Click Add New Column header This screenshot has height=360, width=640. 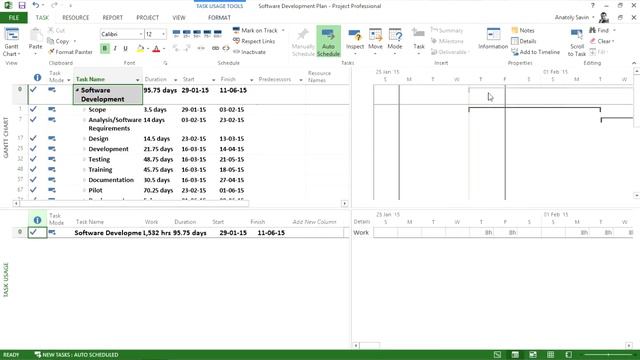314,222
